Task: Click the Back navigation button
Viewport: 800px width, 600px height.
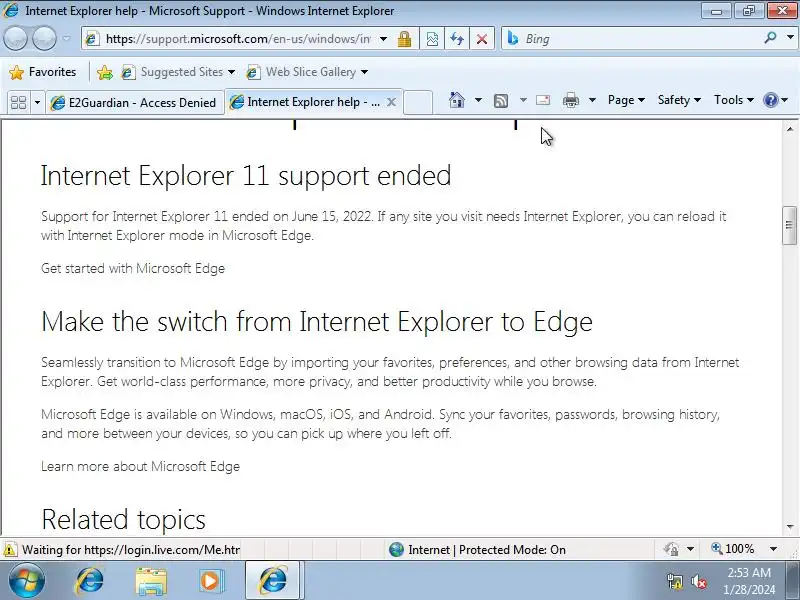Action: click(15, 38)
